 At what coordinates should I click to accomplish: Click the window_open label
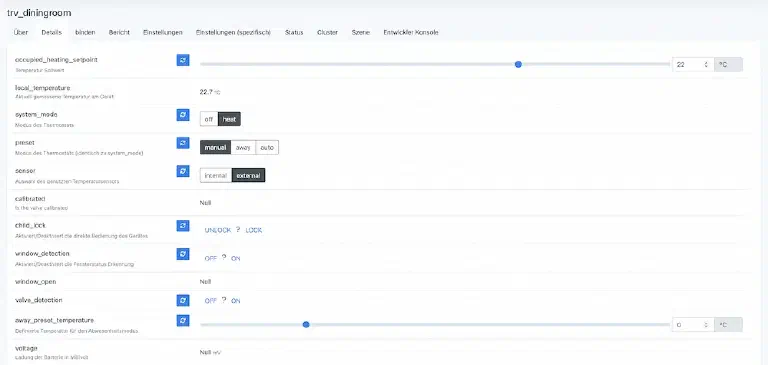pos(35,282)
